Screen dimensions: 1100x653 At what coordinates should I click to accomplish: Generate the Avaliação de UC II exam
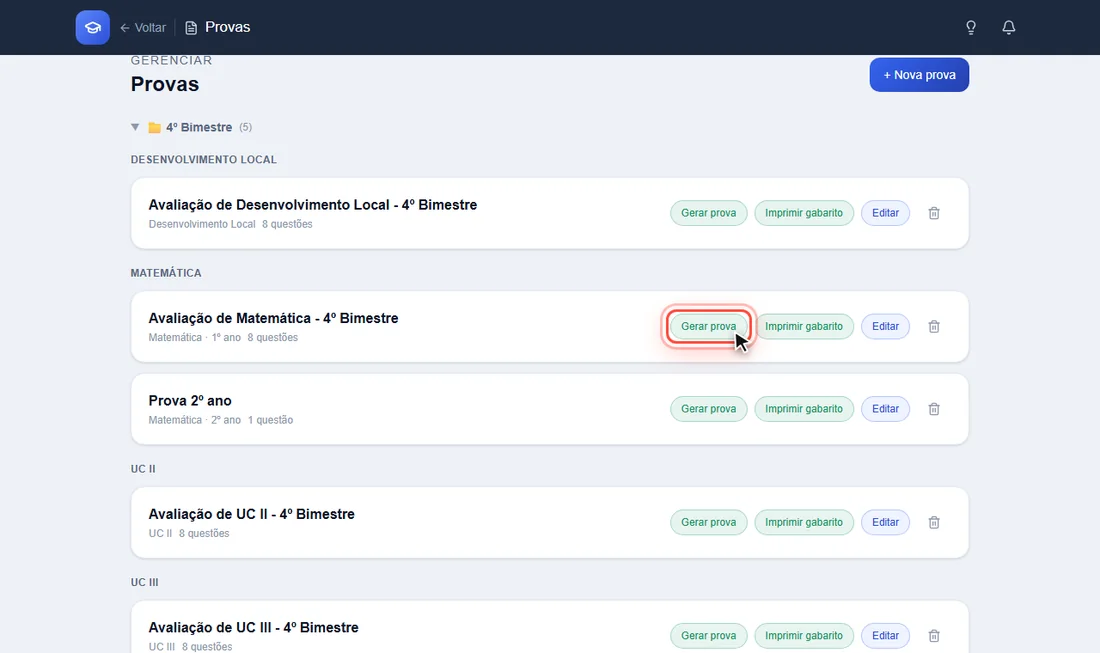click(709, 523)
